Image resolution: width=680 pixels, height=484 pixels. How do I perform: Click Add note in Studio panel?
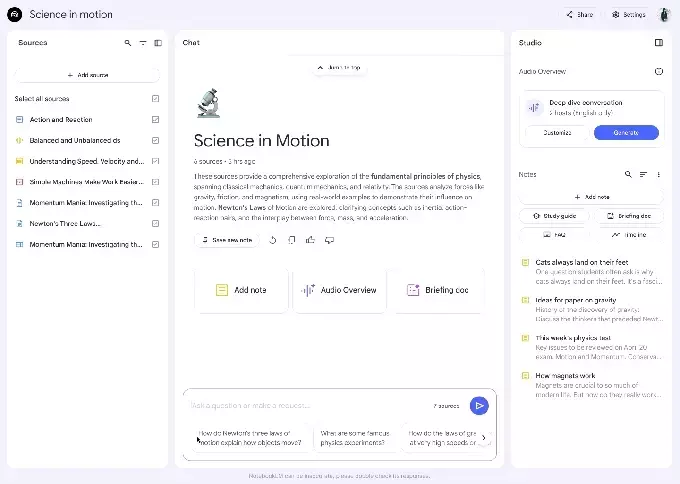pos(592,197)
